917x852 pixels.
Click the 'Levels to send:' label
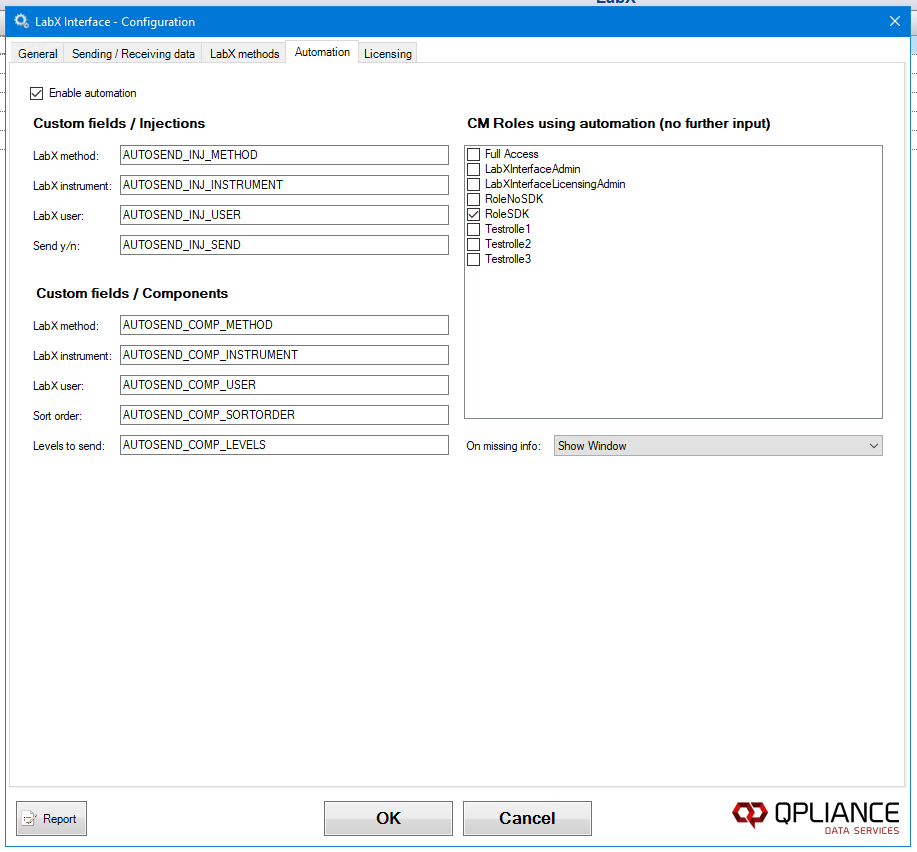point(69,446)
